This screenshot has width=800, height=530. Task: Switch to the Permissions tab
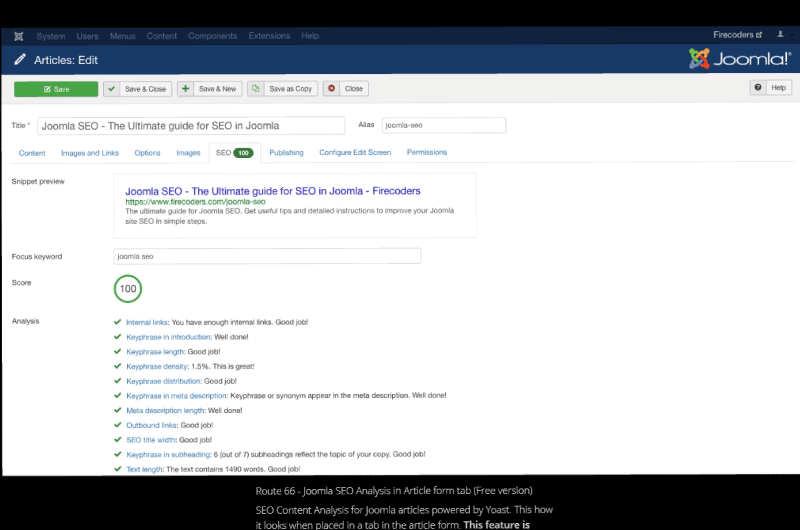pos(427,153)
